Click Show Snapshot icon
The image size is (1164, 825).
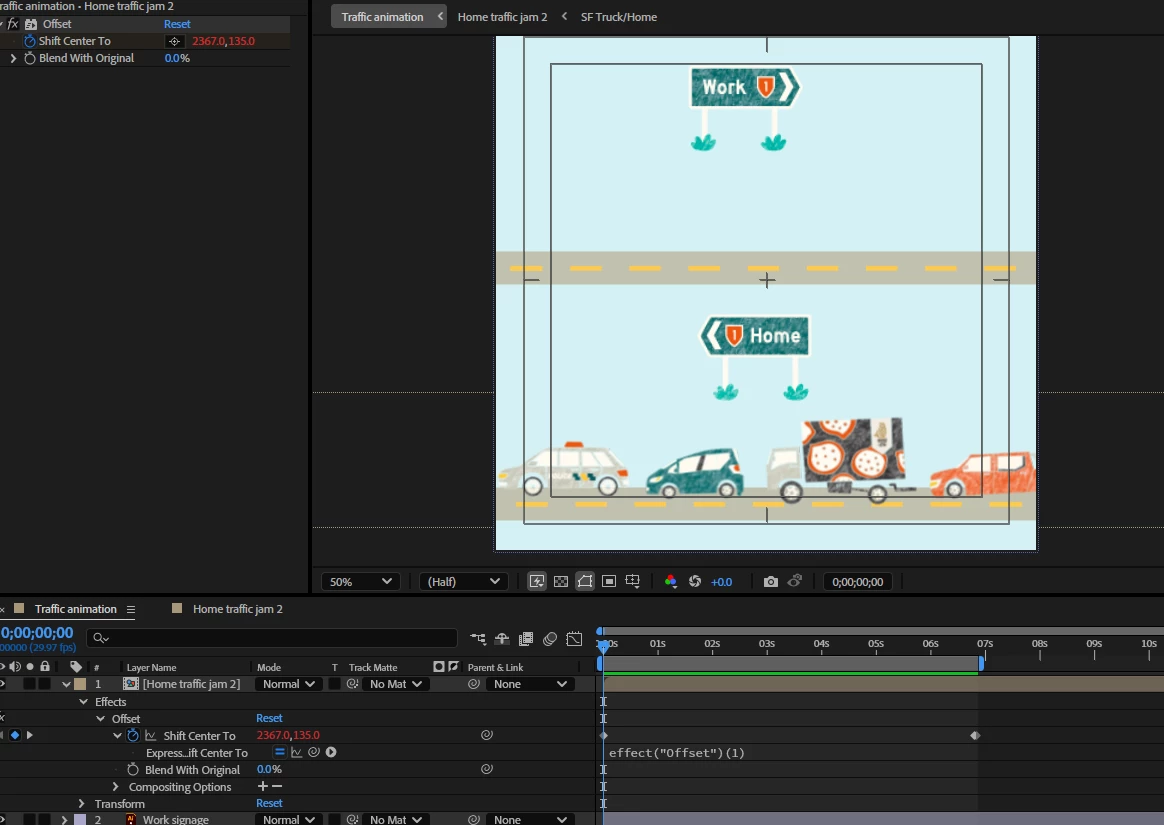pyautogui.click(x=794, y=581)
